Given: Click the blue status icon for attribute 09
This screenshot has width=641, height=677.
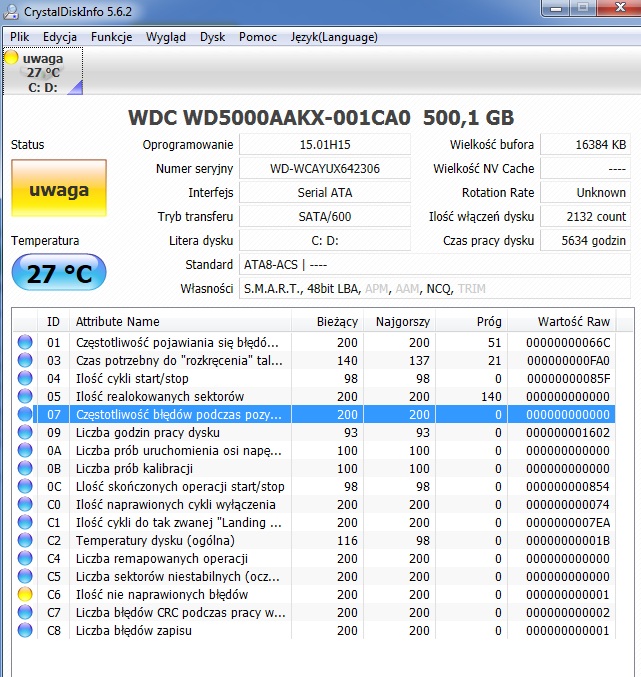Looking at the screenshot, I should (x=25, y=433).
